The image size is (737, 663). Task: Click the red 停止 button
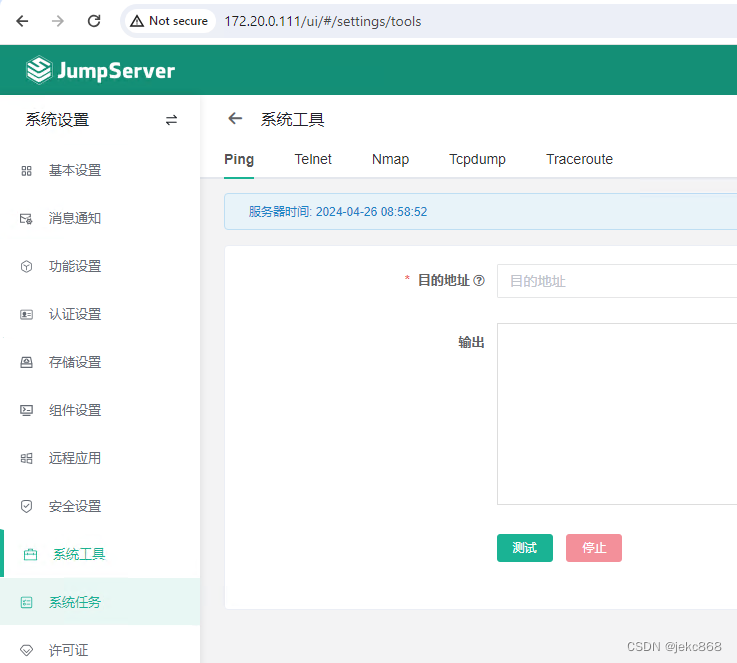594,548
